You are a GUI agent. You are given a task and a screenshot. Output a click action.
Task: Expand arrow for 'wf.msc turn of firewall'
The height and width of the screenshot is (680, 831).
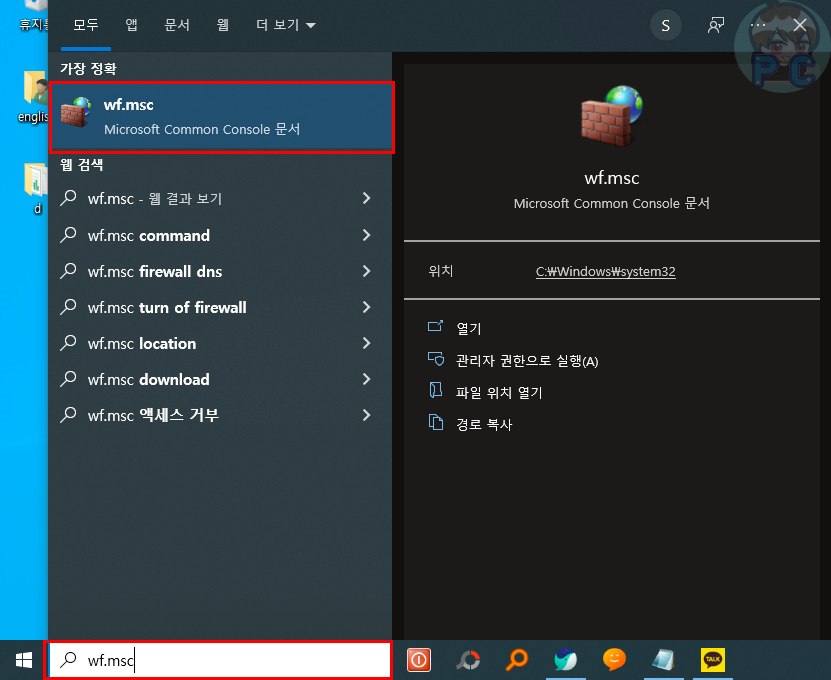pos(366,307)
